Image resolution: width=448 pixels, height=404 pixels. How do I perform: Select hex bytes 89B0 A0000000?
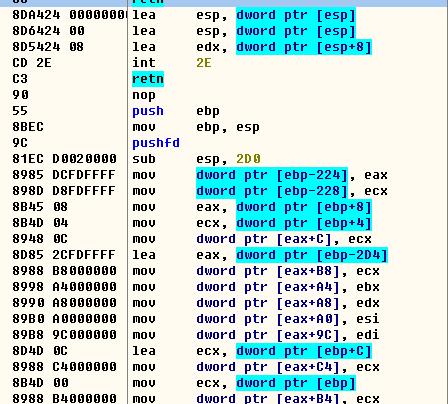[x=64, y=319]
